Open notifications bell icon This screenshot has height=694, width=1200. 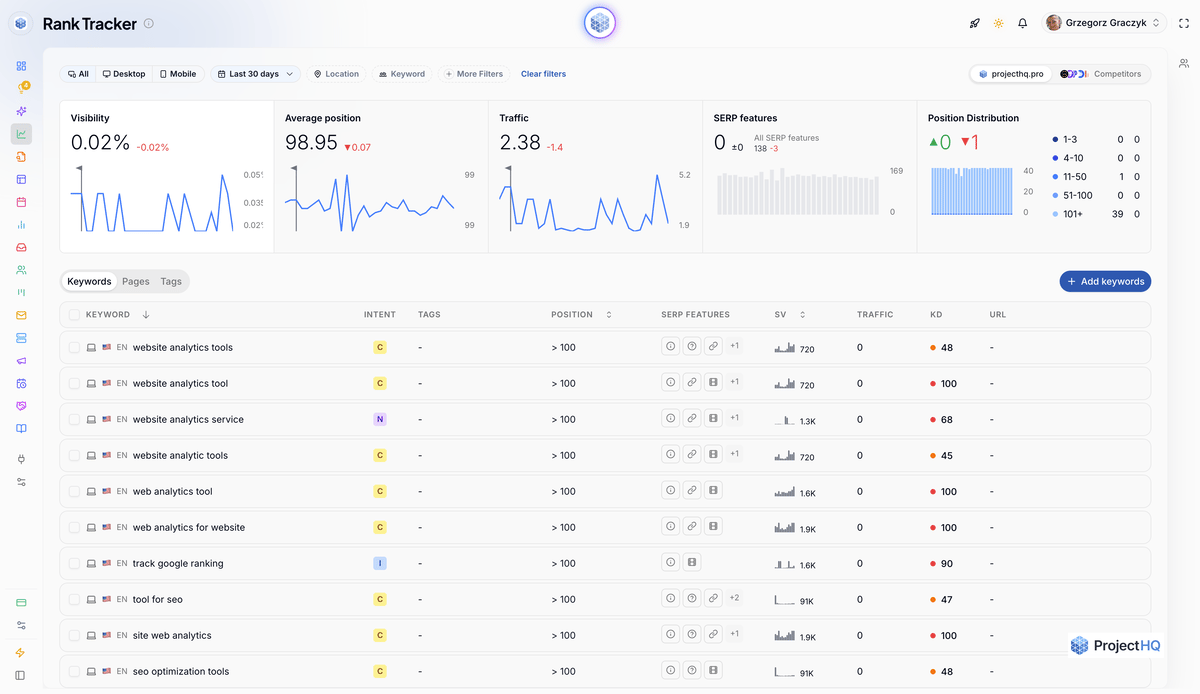[x=1022, y=23]
